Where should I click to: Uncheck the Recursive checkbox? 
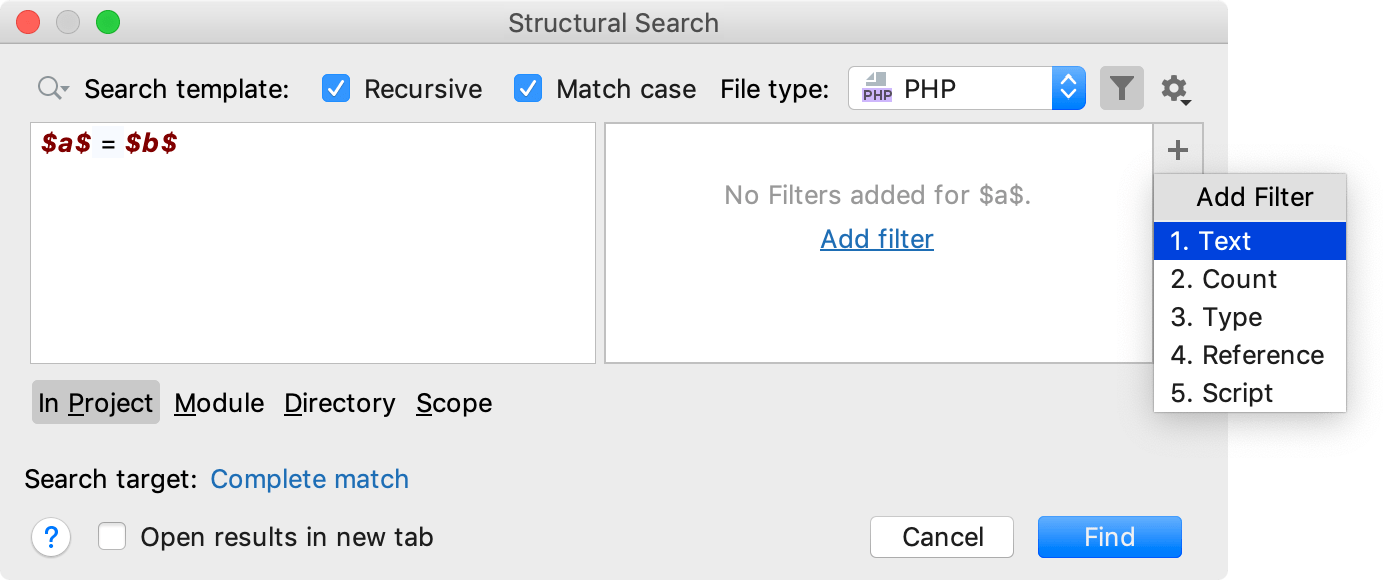pyautogui.click(x=336, y=89)
